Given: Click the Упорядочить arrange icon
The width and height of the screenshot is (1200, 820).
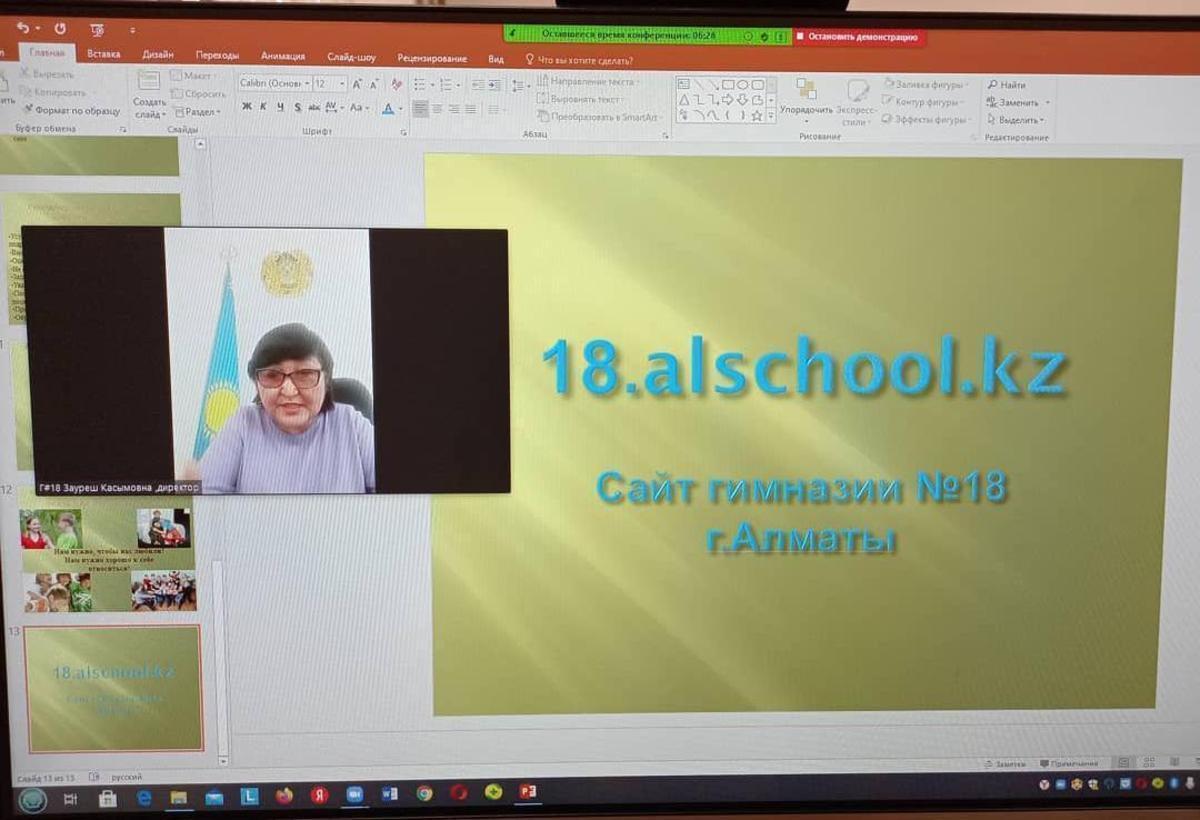Looking at the screenshot, I should [x=806, y=91].
